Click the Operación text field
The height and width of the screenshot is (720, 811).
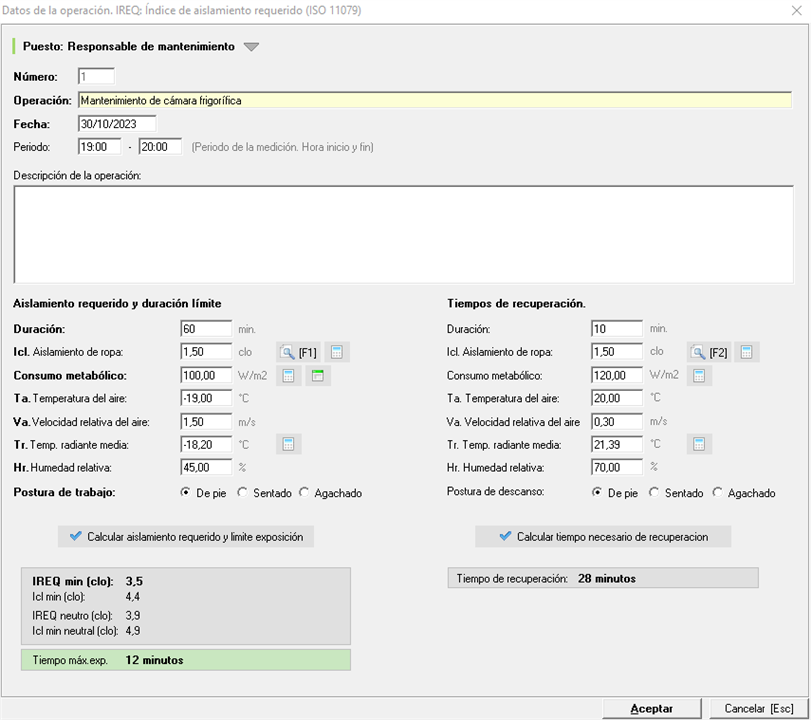tap(434, 100)
